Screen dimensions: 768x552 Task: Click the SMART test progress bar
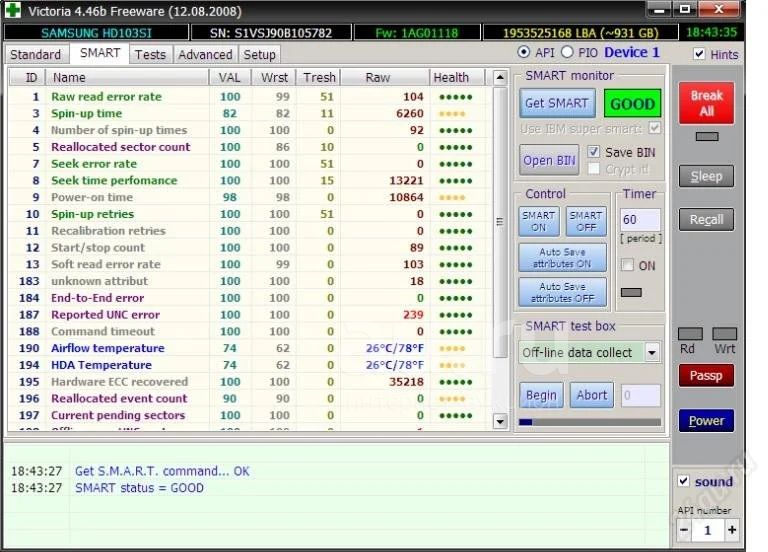(590, 422)
